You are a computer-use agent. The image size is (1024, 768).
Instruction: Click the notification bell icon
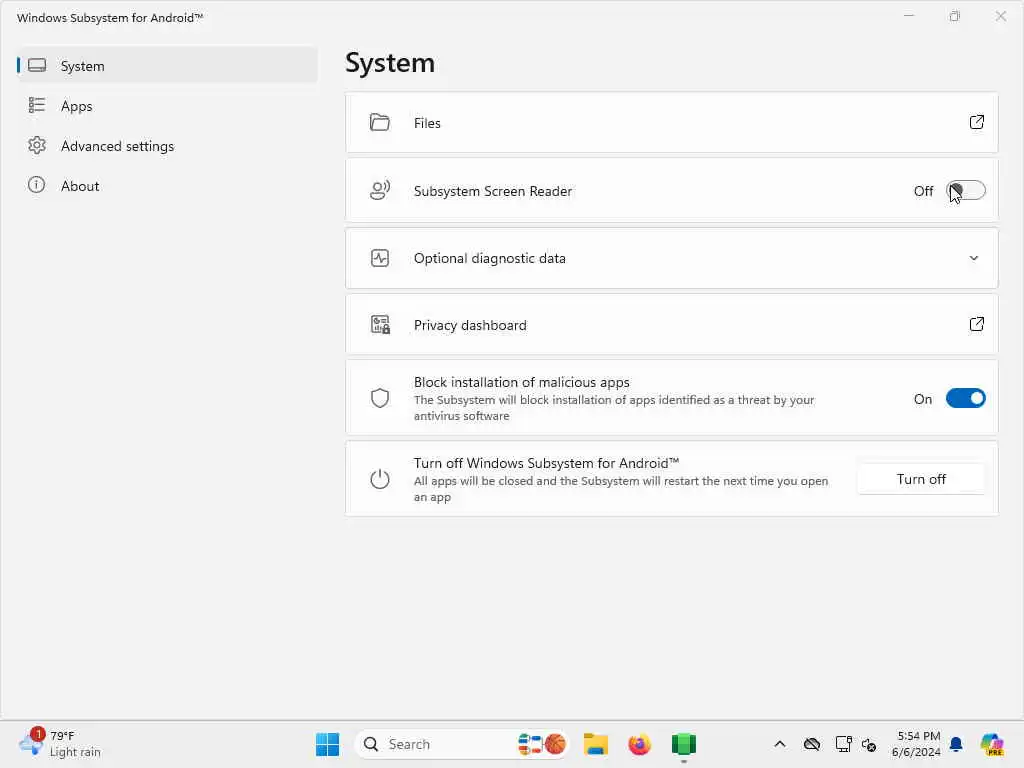[x=956, y=744]
